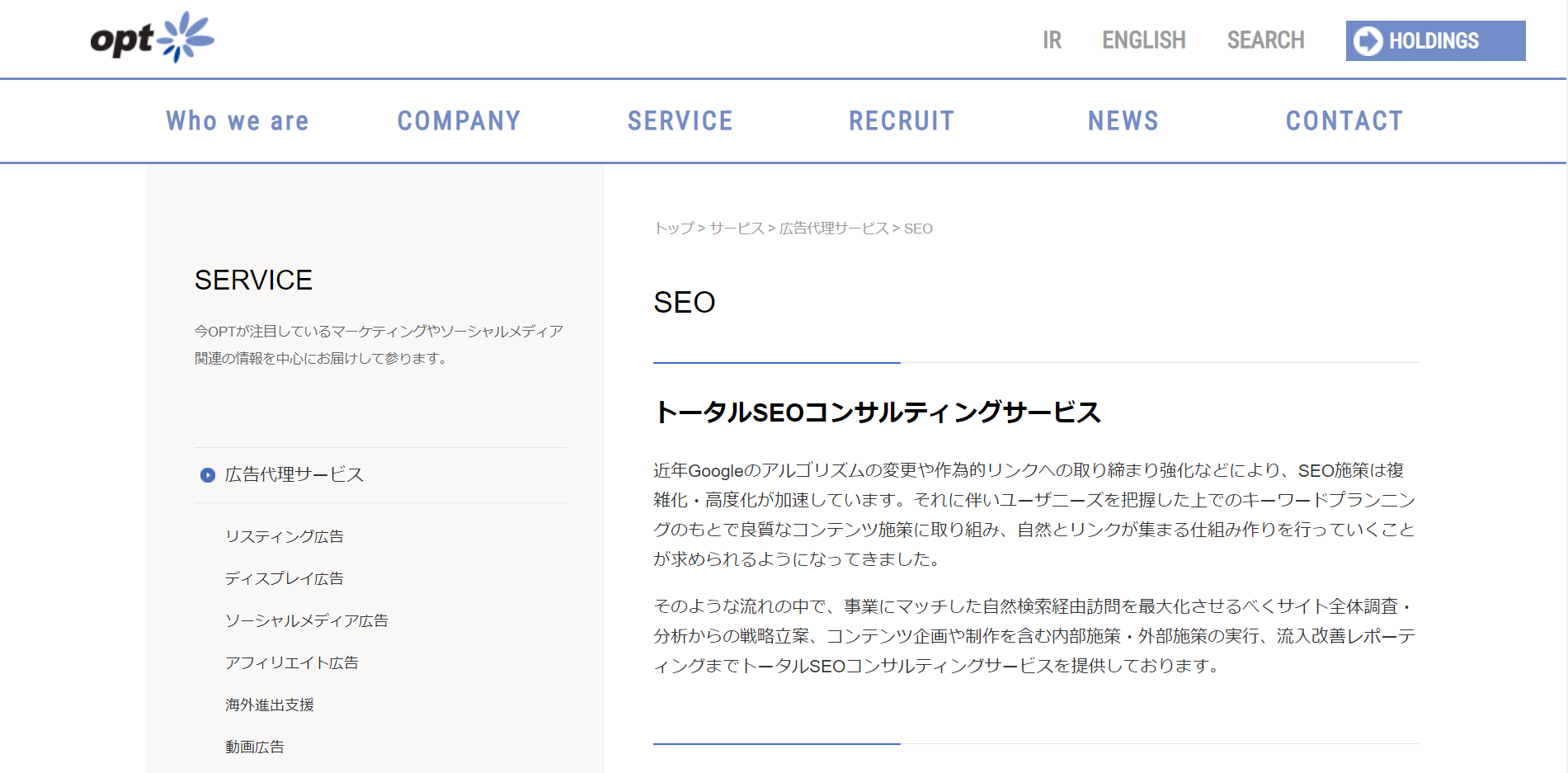The image size is (1568, 773).
Task: Open the RECRUIT menu
Action: click(902, 121)
